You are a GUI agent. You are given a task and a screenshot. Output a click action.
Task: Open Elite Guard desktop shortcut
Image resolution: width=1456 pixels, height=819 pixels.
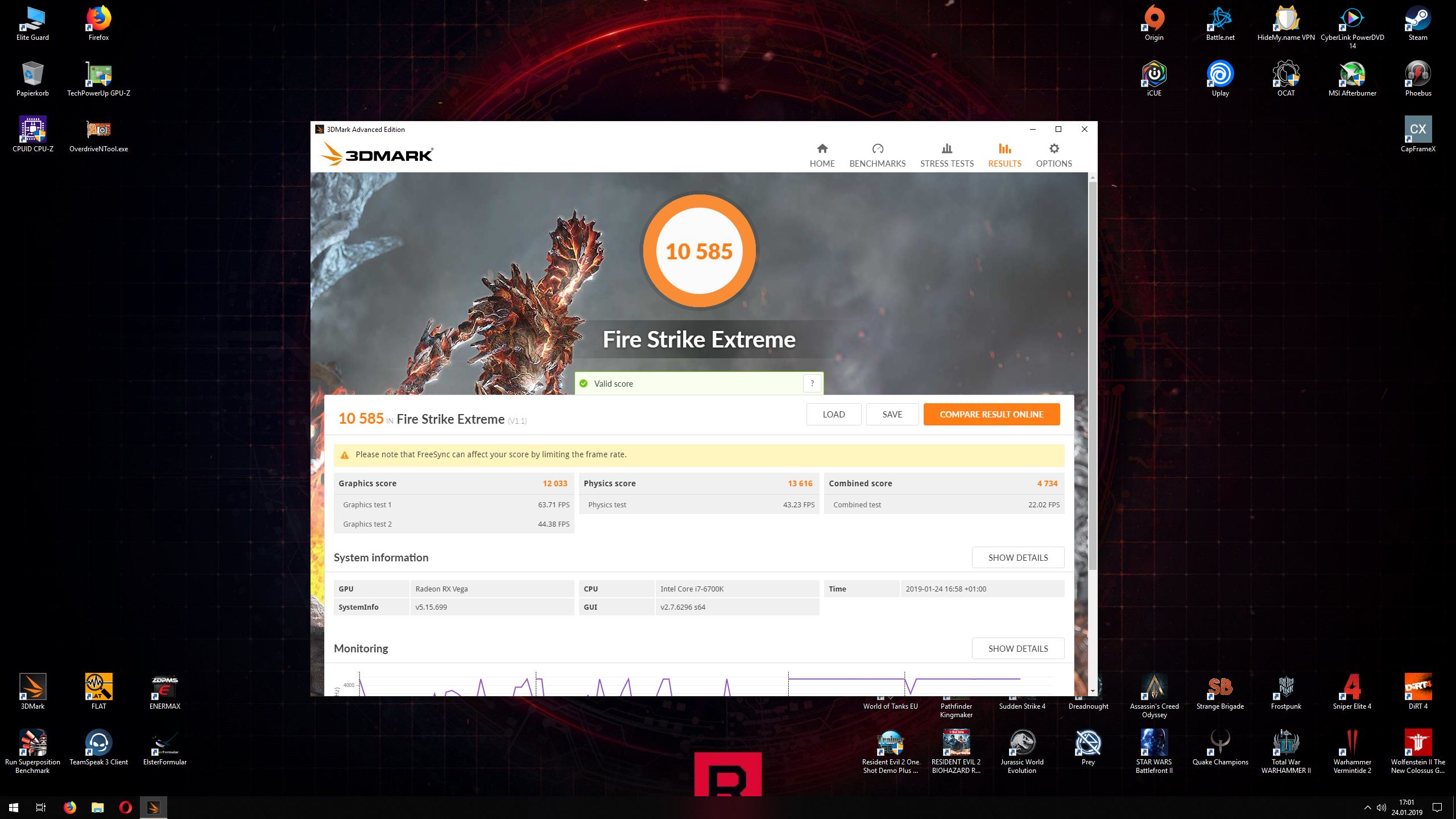(x=32, y=24)
